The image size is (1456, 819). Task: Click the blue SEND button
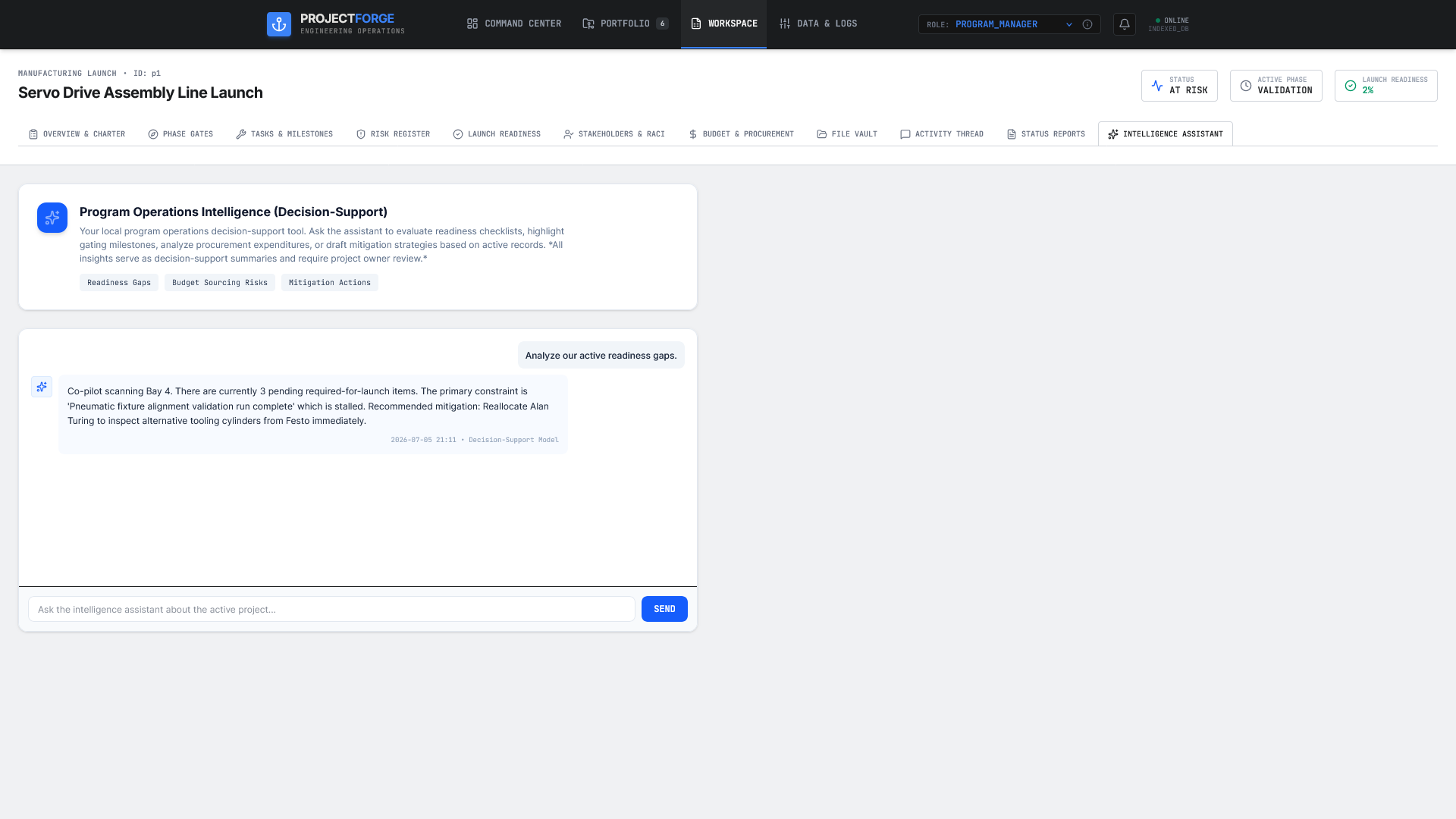(x=664, y=609)
